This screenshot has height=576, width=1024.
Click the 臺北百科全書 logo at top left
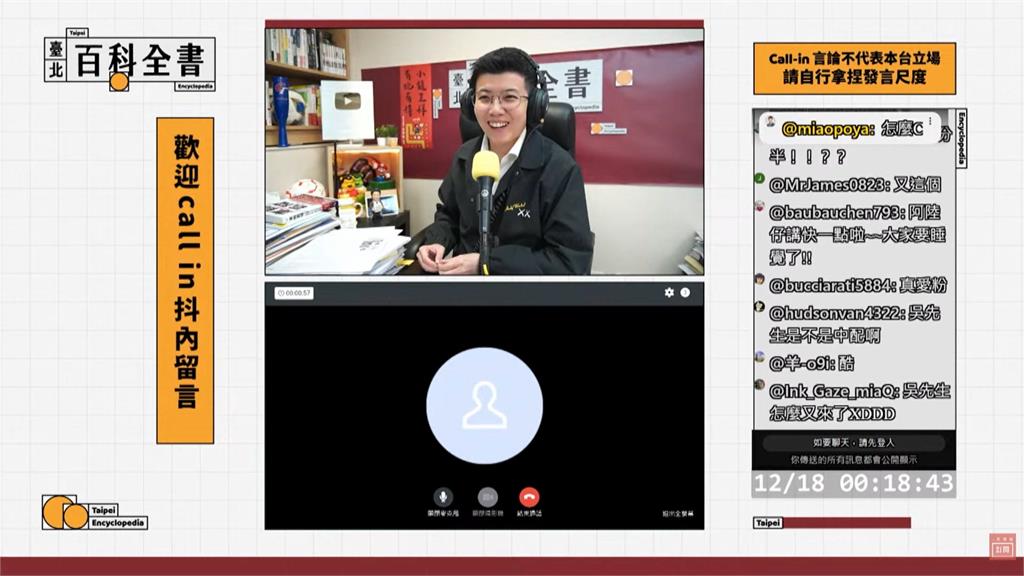coord(129,61)
